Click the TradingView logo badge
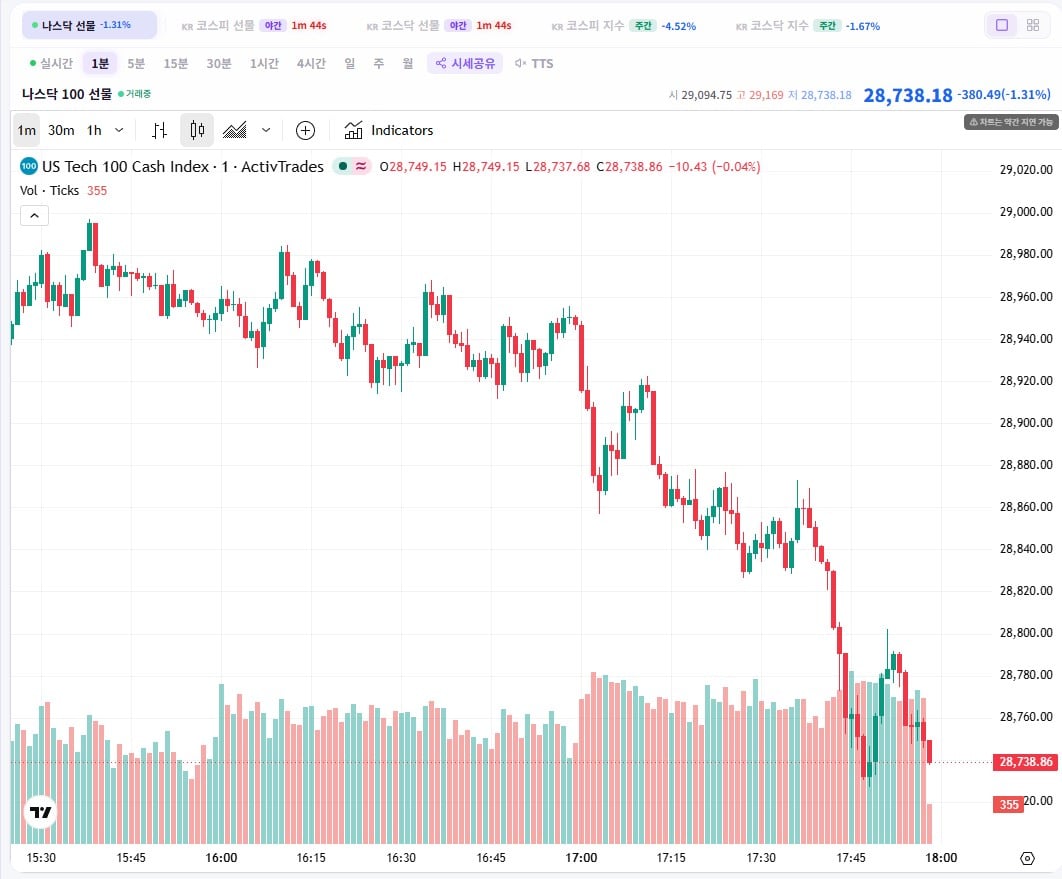 [x=41, y=812]
